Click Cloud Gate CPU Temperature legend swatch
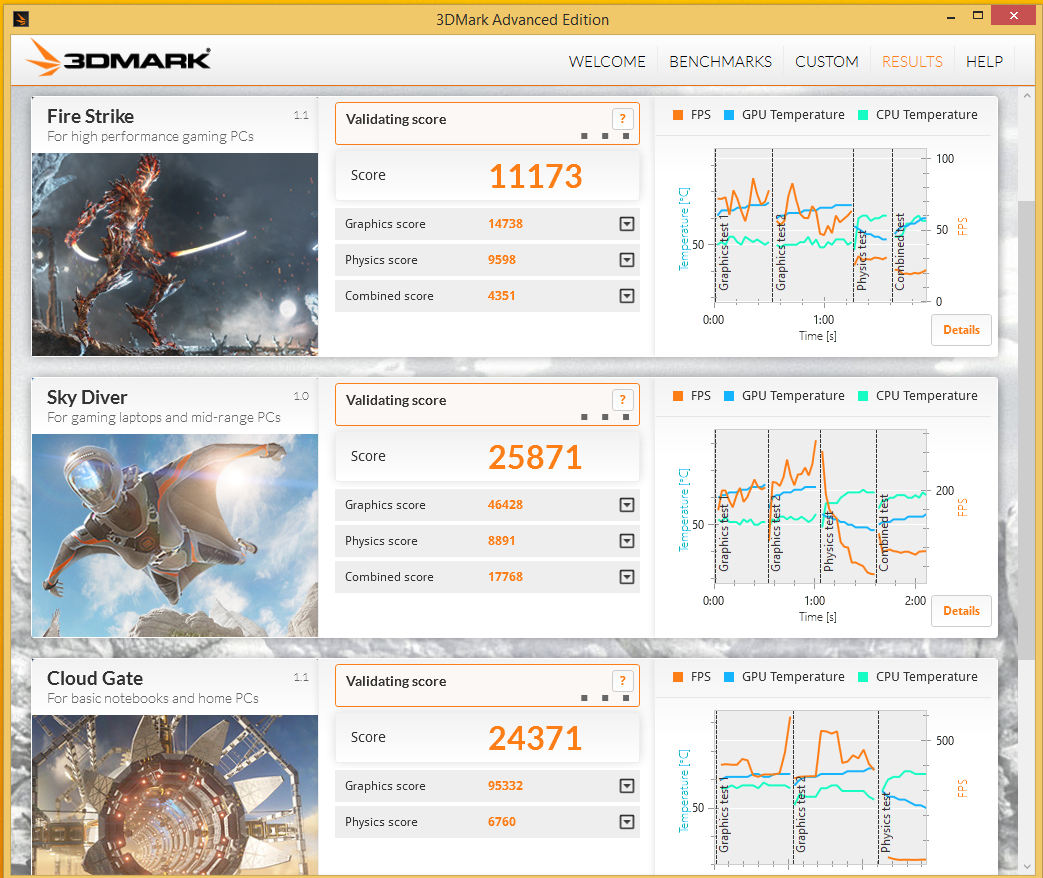Image resolution: width=1043 pixels, height=878 pixels. (x=863, y=676)
